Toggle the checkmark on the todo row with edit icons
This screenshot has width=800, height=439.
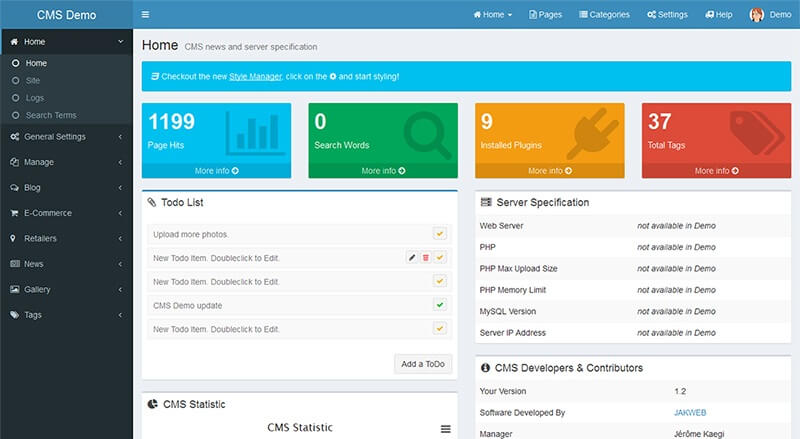point(439,257)
